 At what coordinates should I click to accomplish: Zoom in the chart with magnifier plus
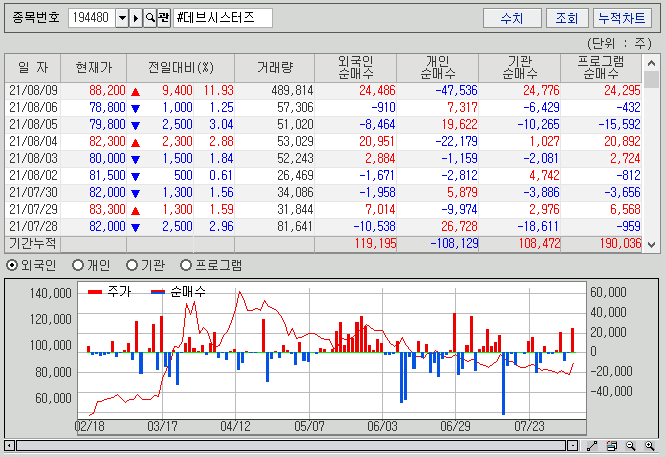click(x=650, y=446)
